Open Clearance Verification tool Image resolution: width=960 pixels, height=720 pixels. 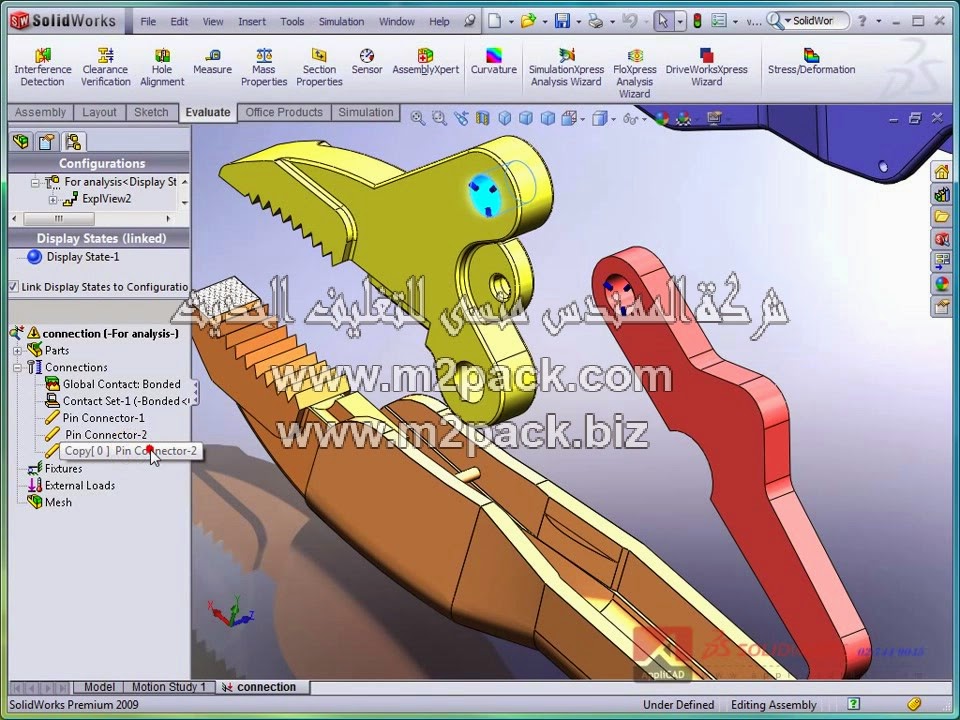105,67
